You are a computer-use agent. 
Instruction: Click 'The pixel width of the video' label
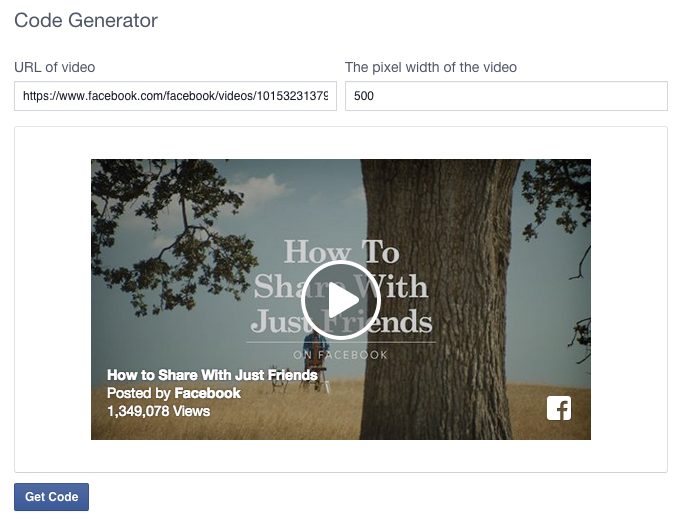(431, 67)
